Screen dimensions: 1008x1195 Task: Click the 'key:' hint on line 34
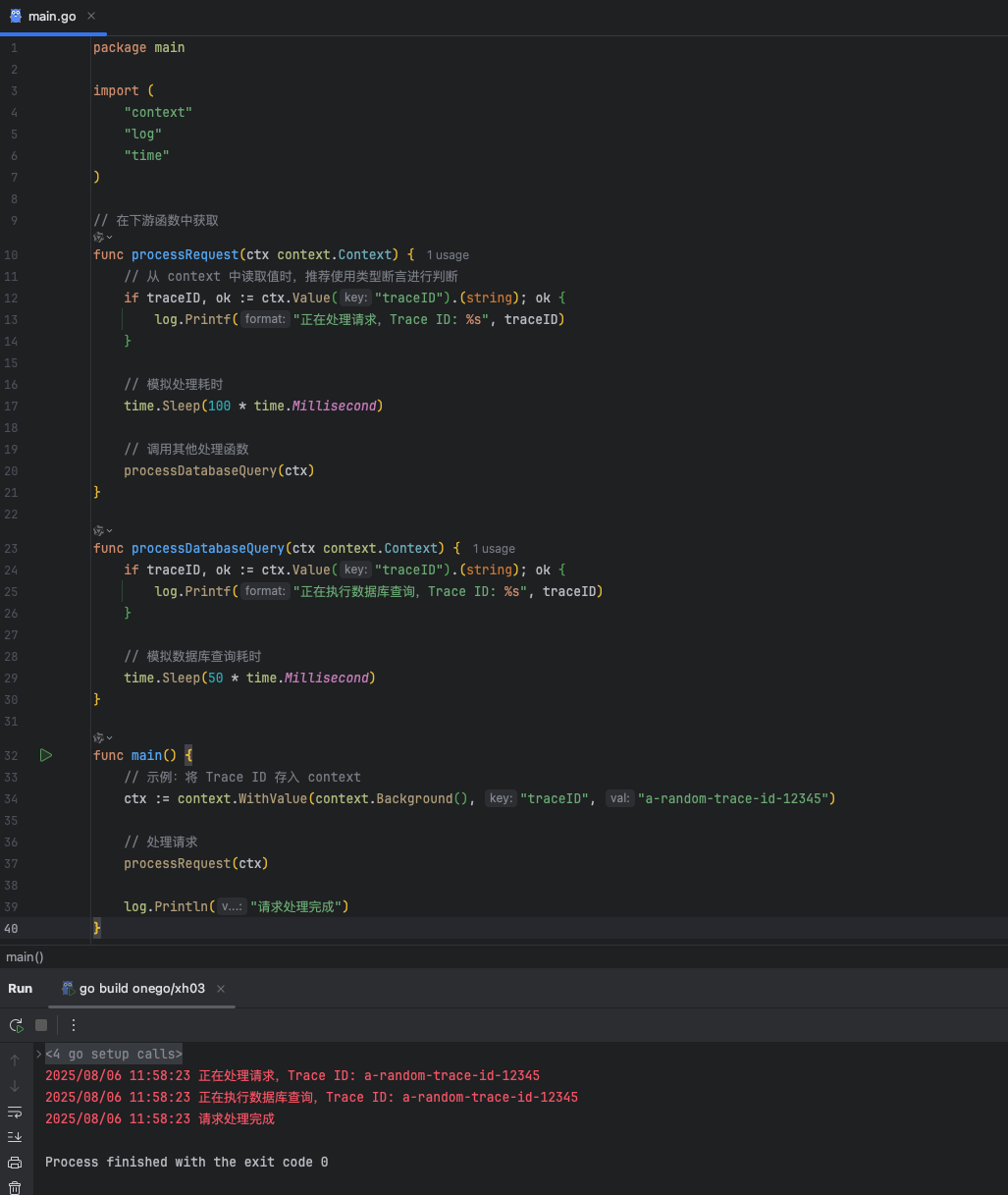coord(501,798)
